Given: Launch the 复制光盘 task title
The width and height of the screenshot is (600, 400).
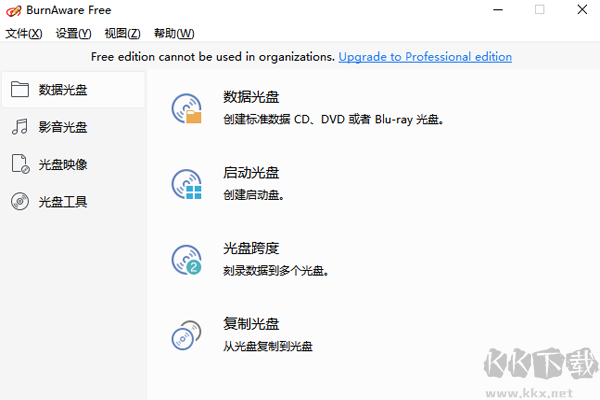Looking at the screenshot, I should pyautogui.click(x=251, y=324).
